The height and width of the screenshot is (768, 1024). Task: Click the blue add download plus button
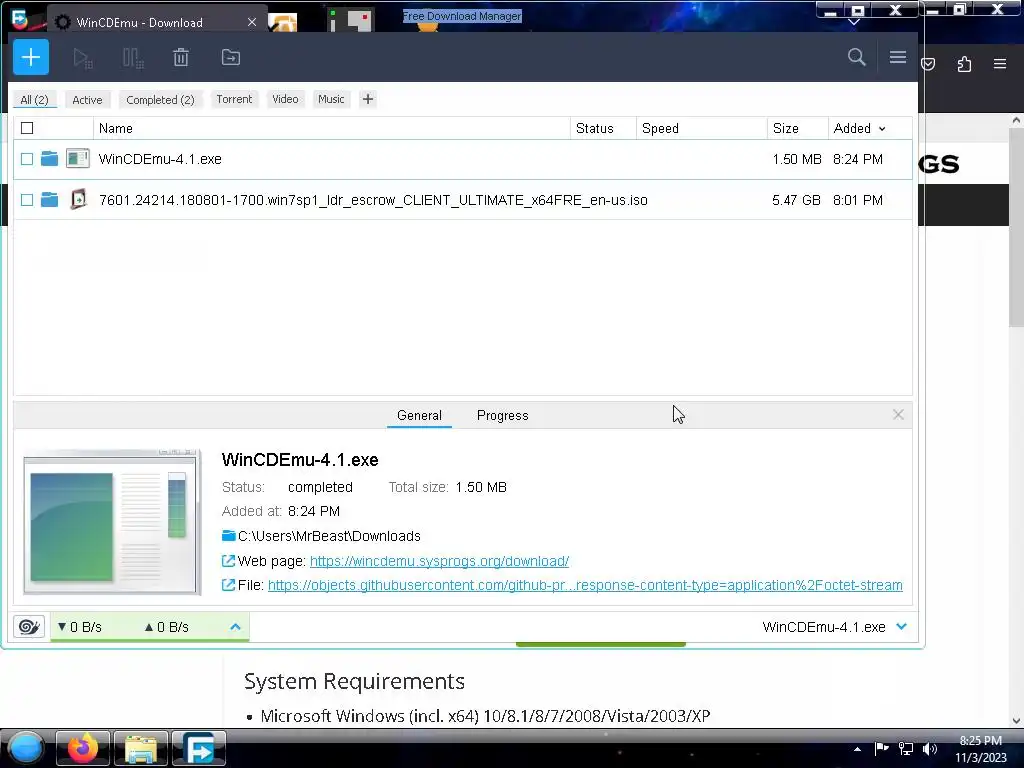click(x=31, y=57)
